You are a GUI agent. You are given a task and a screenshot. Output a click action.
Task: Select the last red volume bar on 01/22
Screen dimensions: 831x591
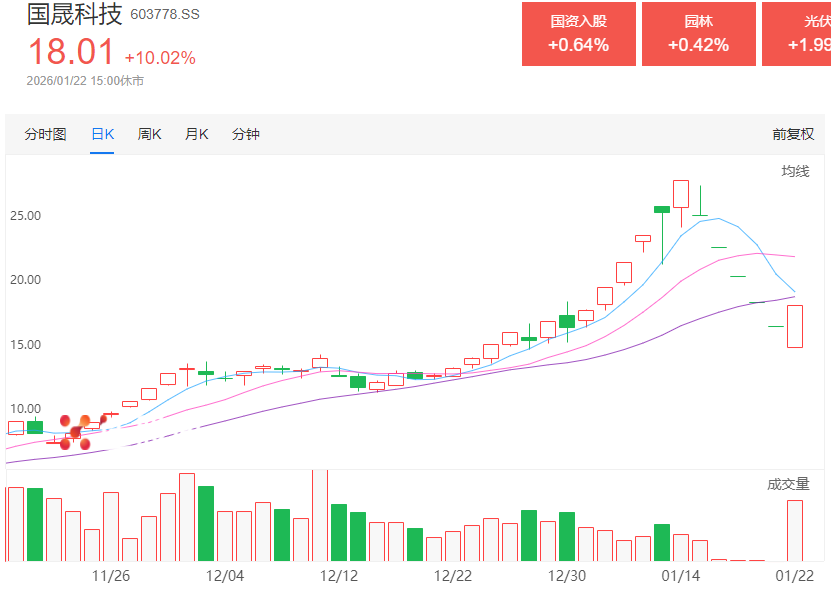(x=795, y=530)
